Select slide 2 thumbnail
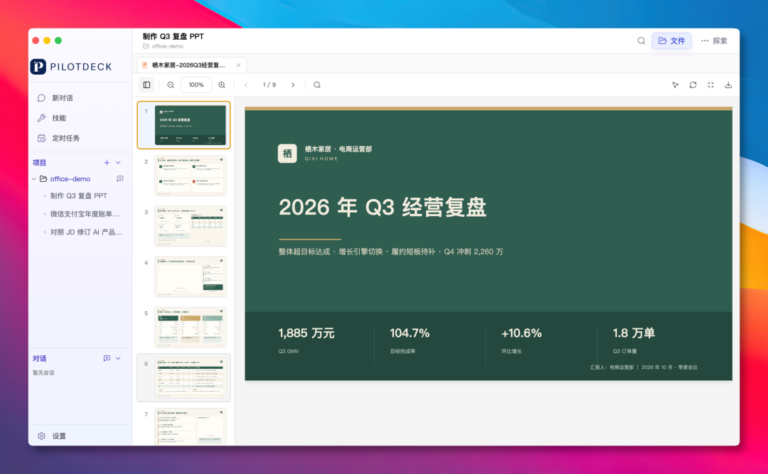This screenshot has height=474, width=768. pos(191,176)
